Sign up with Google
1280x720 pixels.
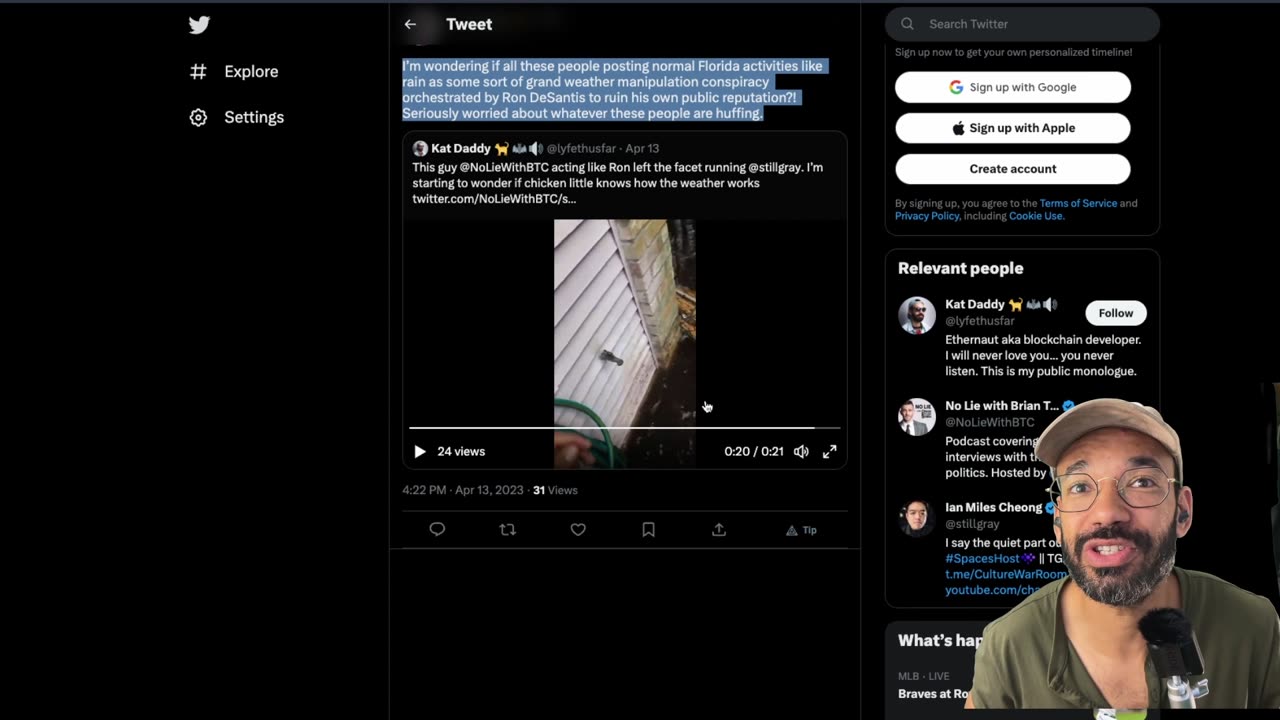tap(1013, 87)
